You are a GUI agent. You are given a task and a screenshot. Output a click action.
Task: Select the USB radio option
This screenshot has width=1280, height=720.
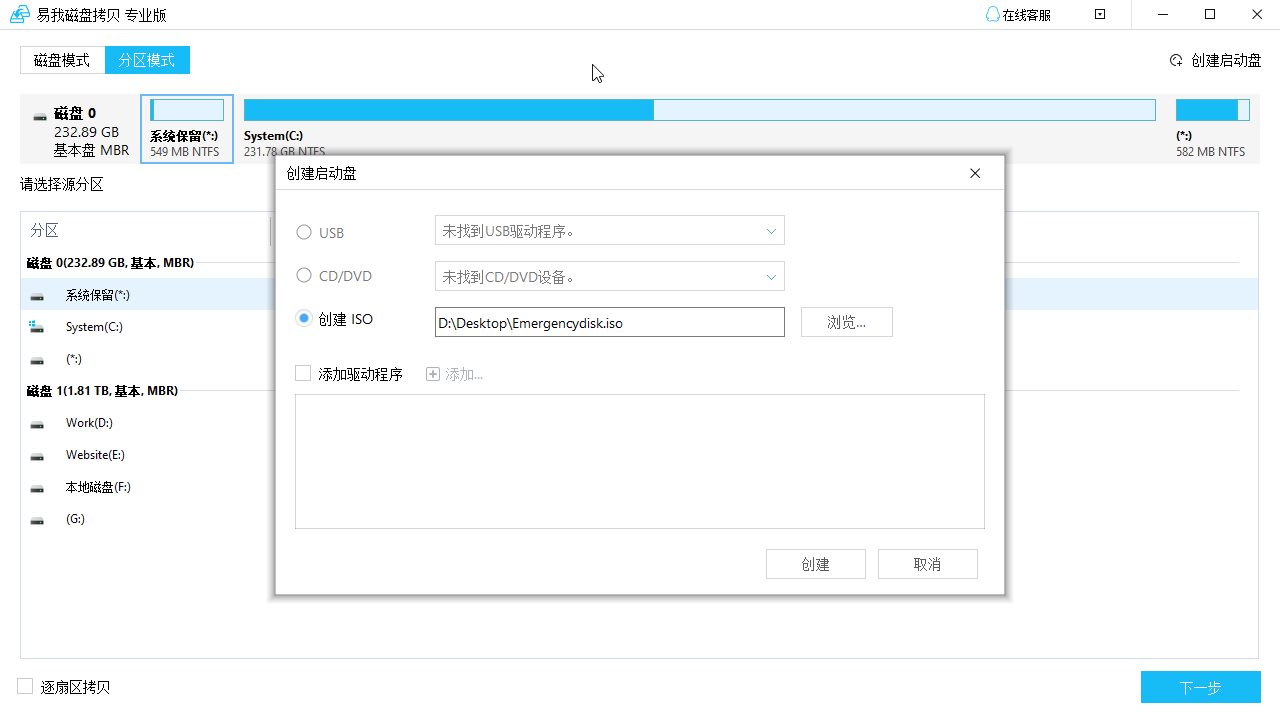(303, 231)
